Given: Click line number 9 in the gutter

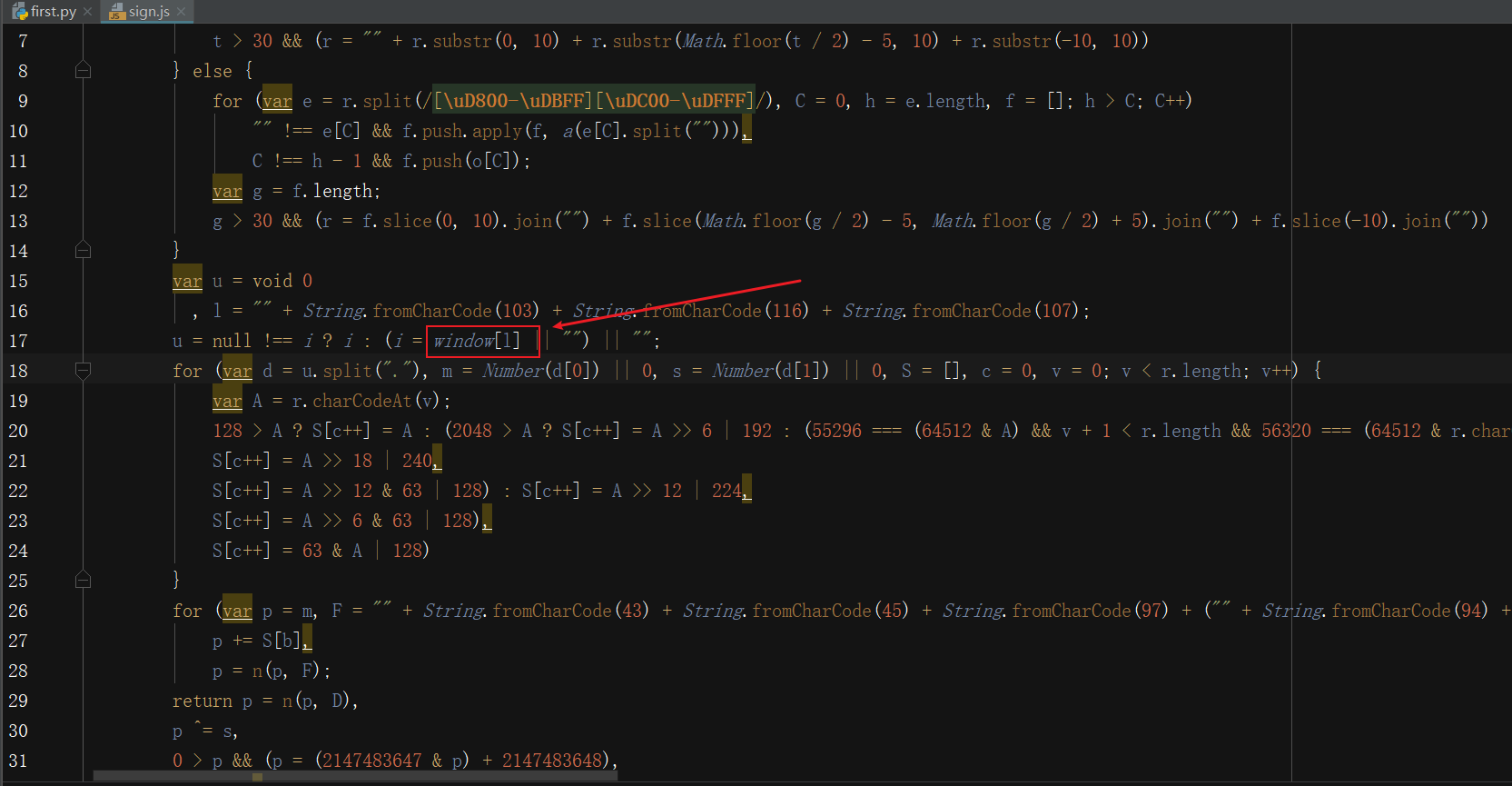Looking at the screenshot, I should point(23,101).
